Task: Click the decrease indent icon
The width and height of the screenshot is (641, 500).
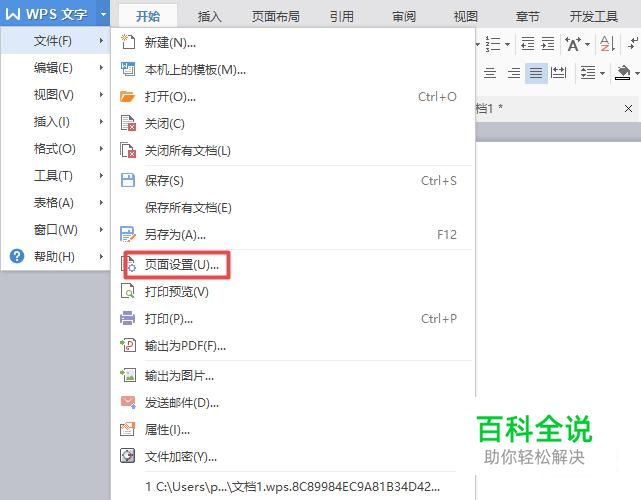Action: pos(527,43)
